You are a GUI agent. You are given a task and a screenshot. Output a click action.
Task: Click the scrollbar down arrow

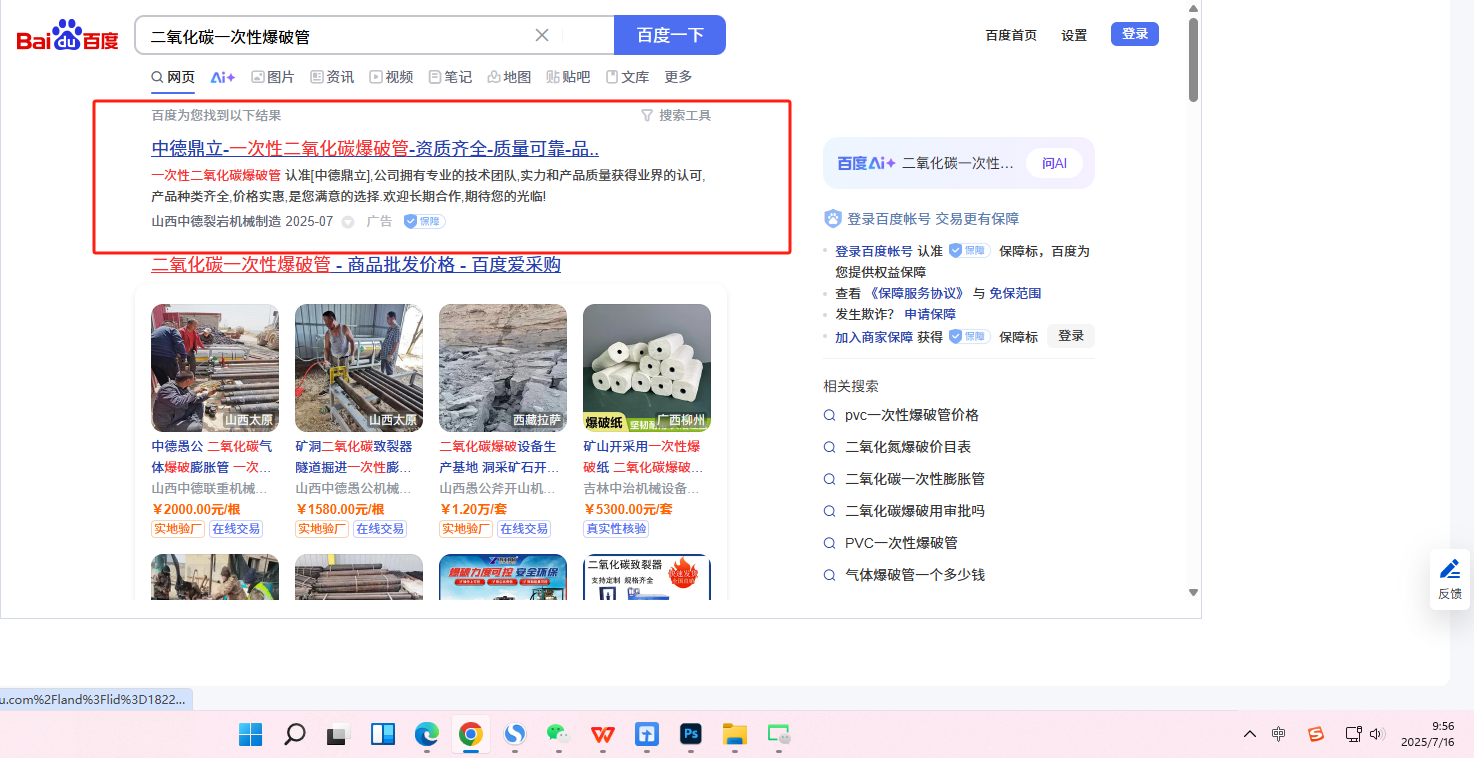point(1193,592)
